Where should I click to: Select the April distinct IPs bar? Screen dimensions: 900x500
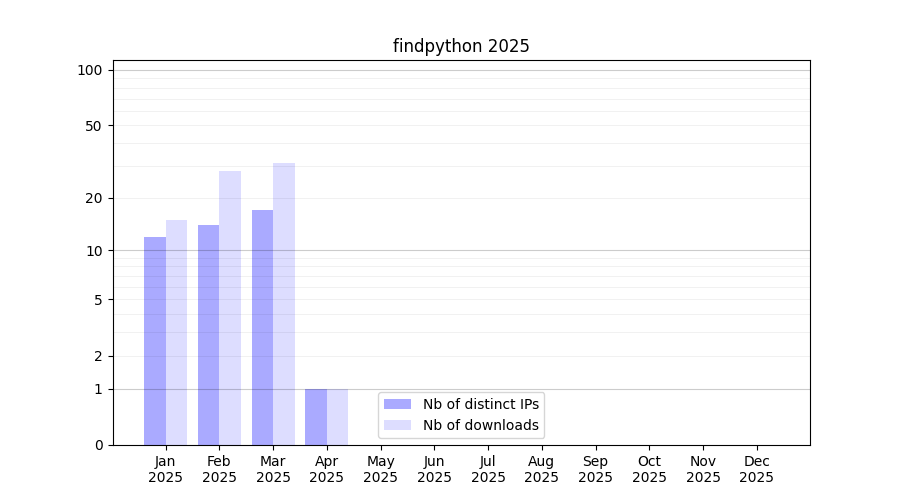[316, 417]
